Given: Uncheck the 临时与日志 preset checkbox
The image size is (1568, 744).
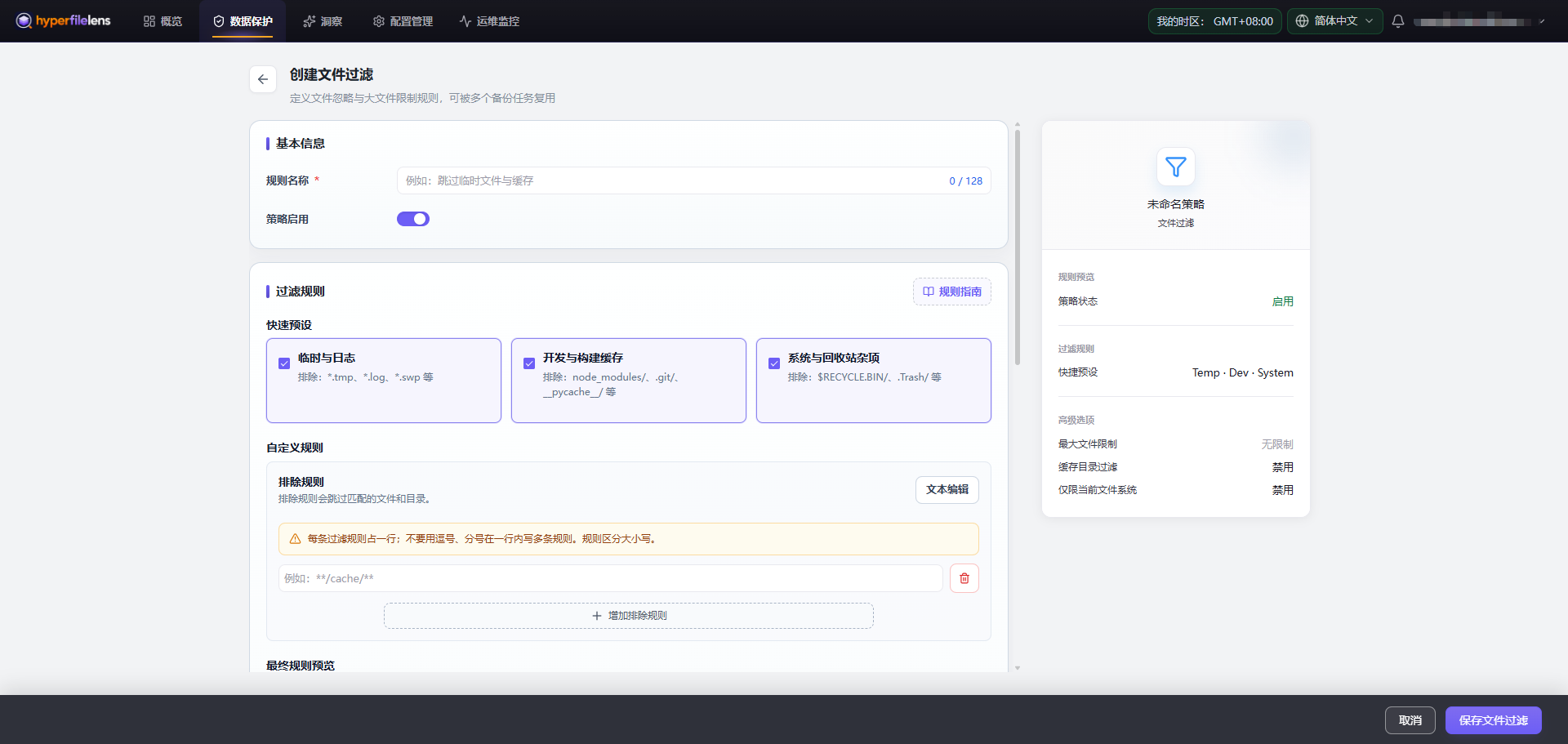Looking at the screenshot, I should pyautogui.click(x=284, y=363).
